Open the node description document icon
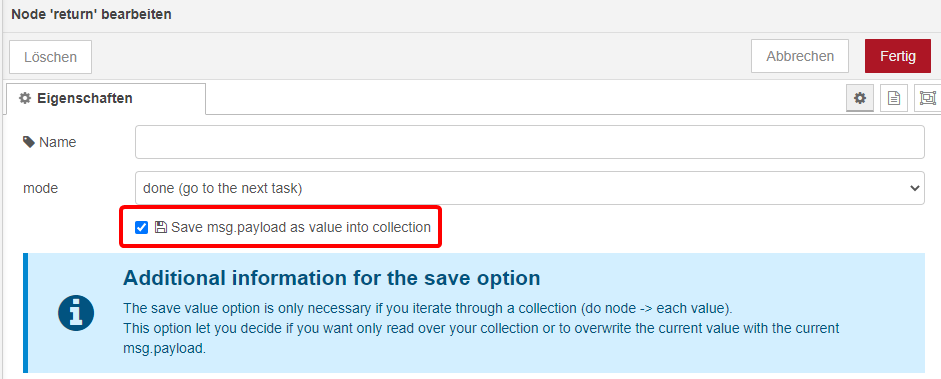This screenshot has height=379, width=941. (894, 98)
